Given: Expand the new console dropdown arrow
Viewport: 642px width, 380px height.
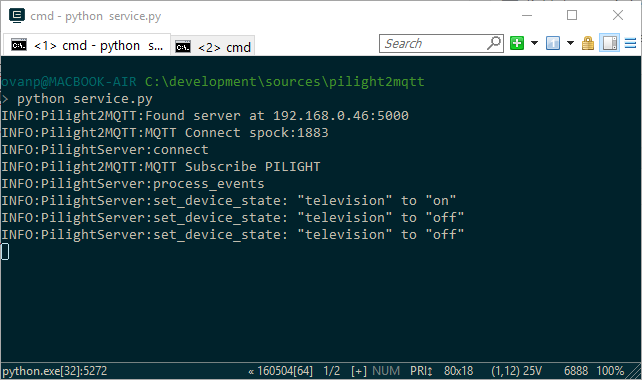Looking at the screenshot, I should 534,43.
